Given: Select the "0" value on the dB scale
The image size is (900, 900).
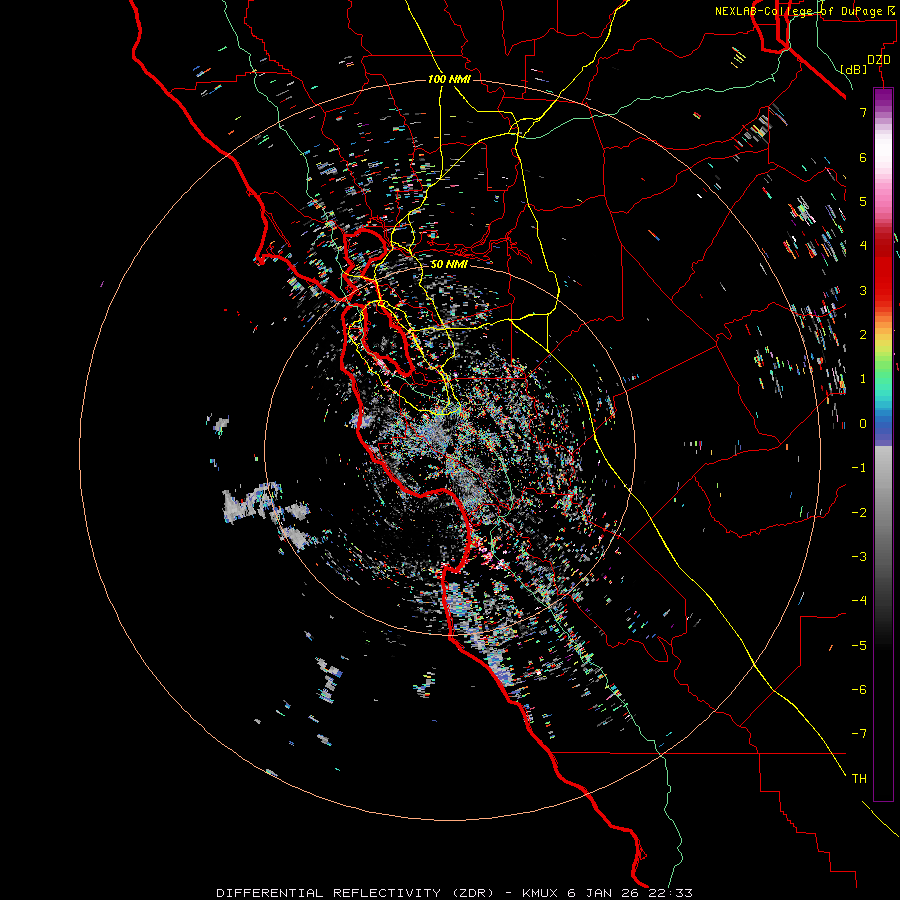Looking at the screenshot, I should click(x=863, y=424).
